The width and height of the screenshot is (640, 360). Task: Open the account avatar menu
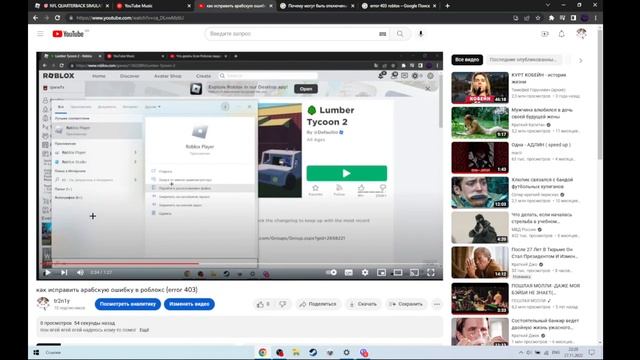[x=582, y=34]
